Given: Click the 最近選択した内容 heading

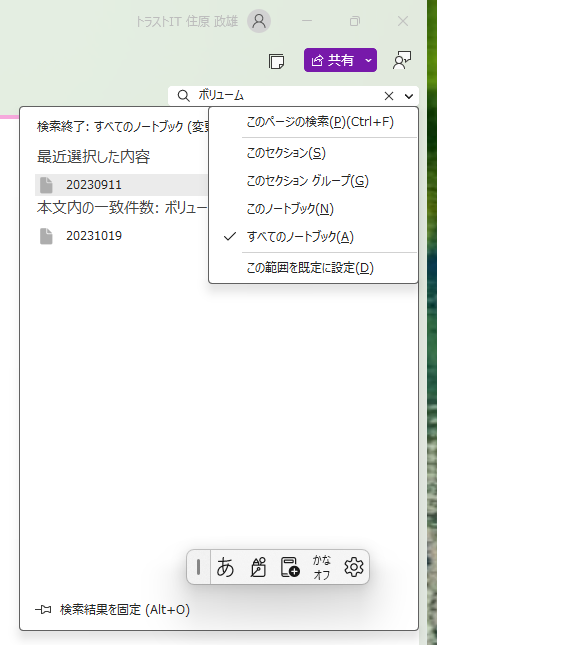Looking at the screenshot, I should (93, 157).
